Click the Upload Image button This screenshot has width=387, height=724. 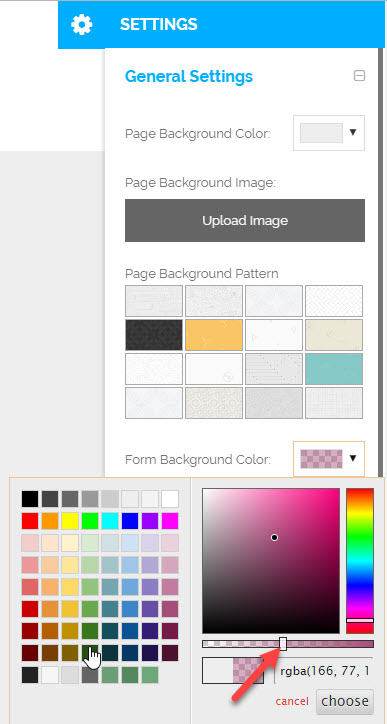(245, 220)
